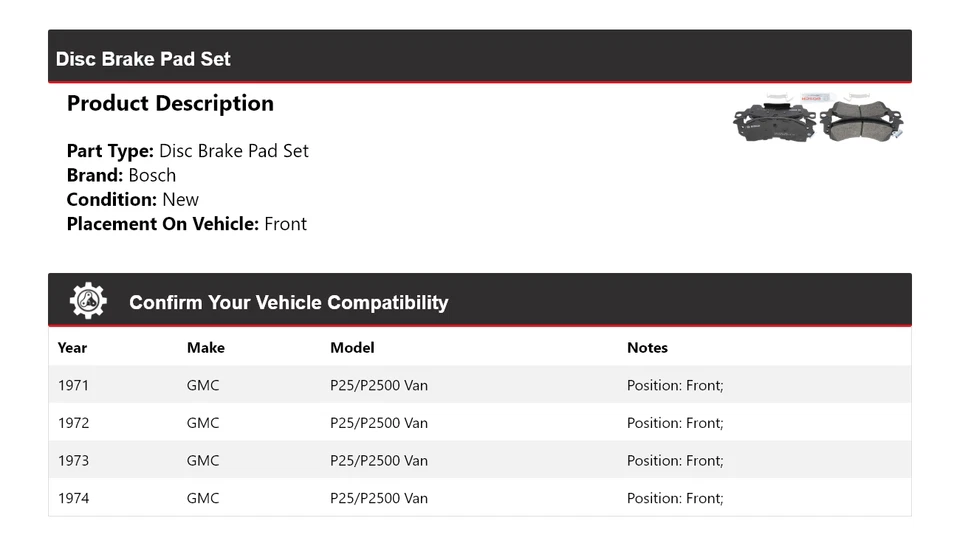960x546 pixels.
Task: Select the Year column header
Action: click(72, 348)
